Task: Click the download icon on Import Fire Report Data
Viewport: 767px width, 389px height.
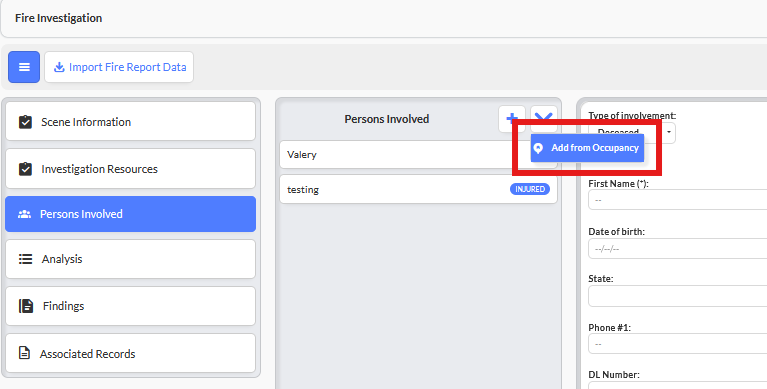Action: [59, 67]
